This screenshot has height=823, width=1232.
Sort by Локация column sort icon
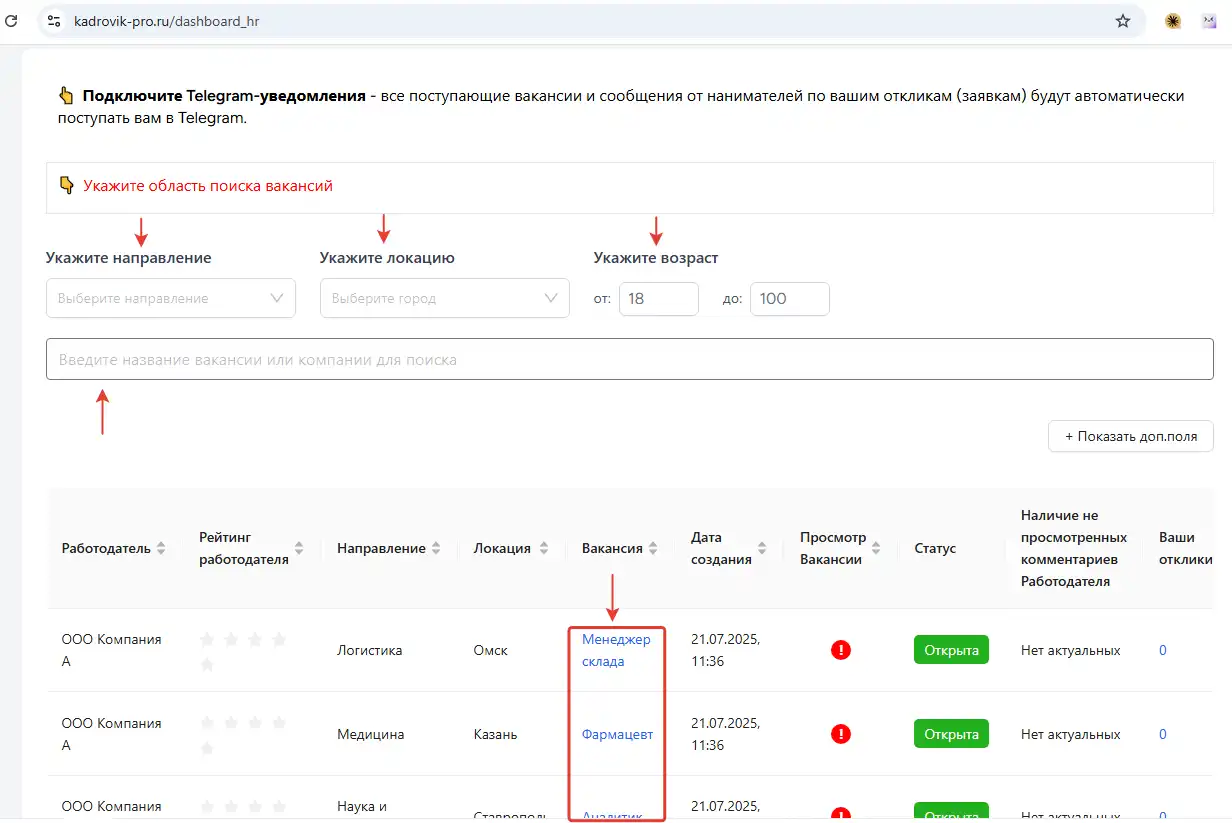point(544,548)
